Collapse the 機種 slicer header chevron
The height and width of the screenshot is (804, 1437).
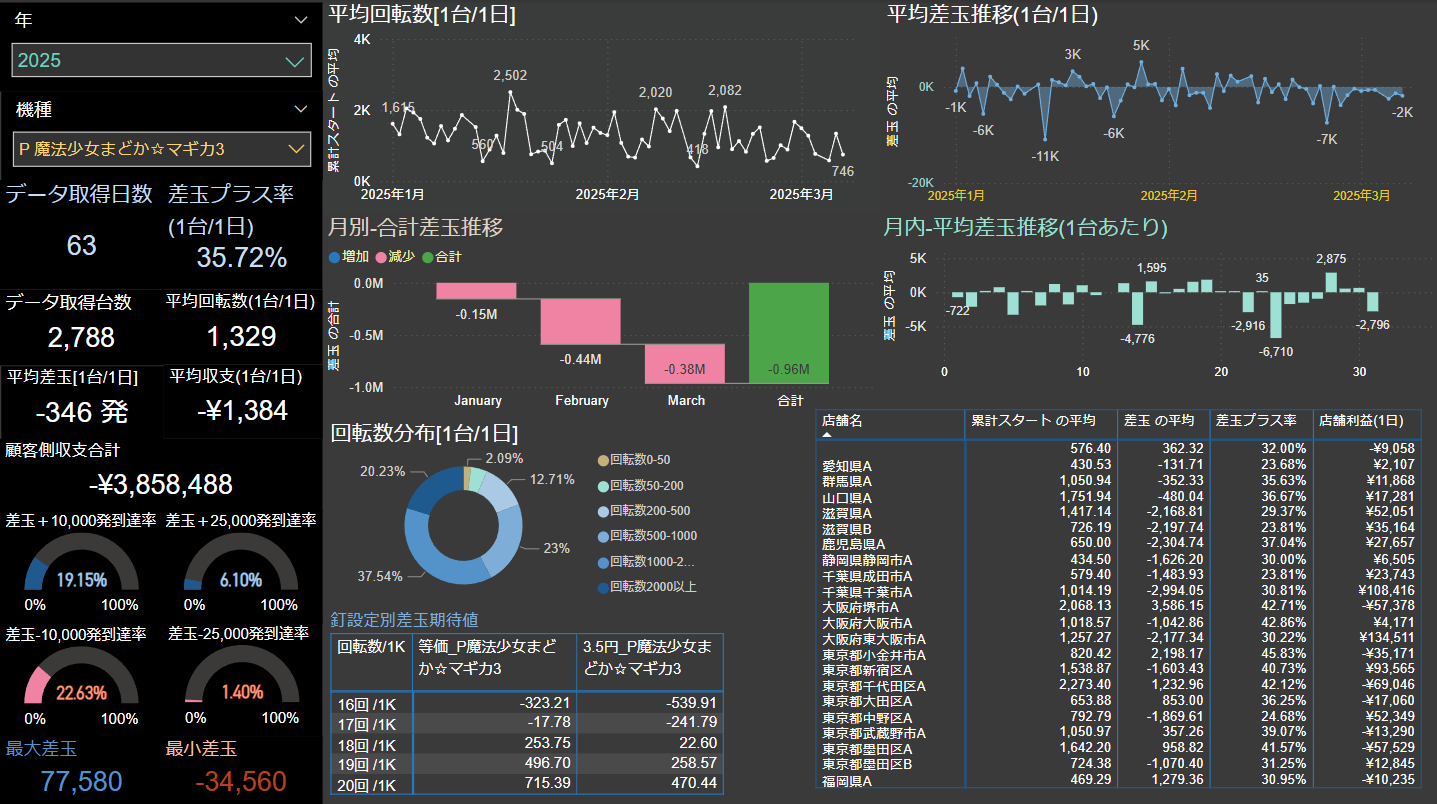click(301, 109)
